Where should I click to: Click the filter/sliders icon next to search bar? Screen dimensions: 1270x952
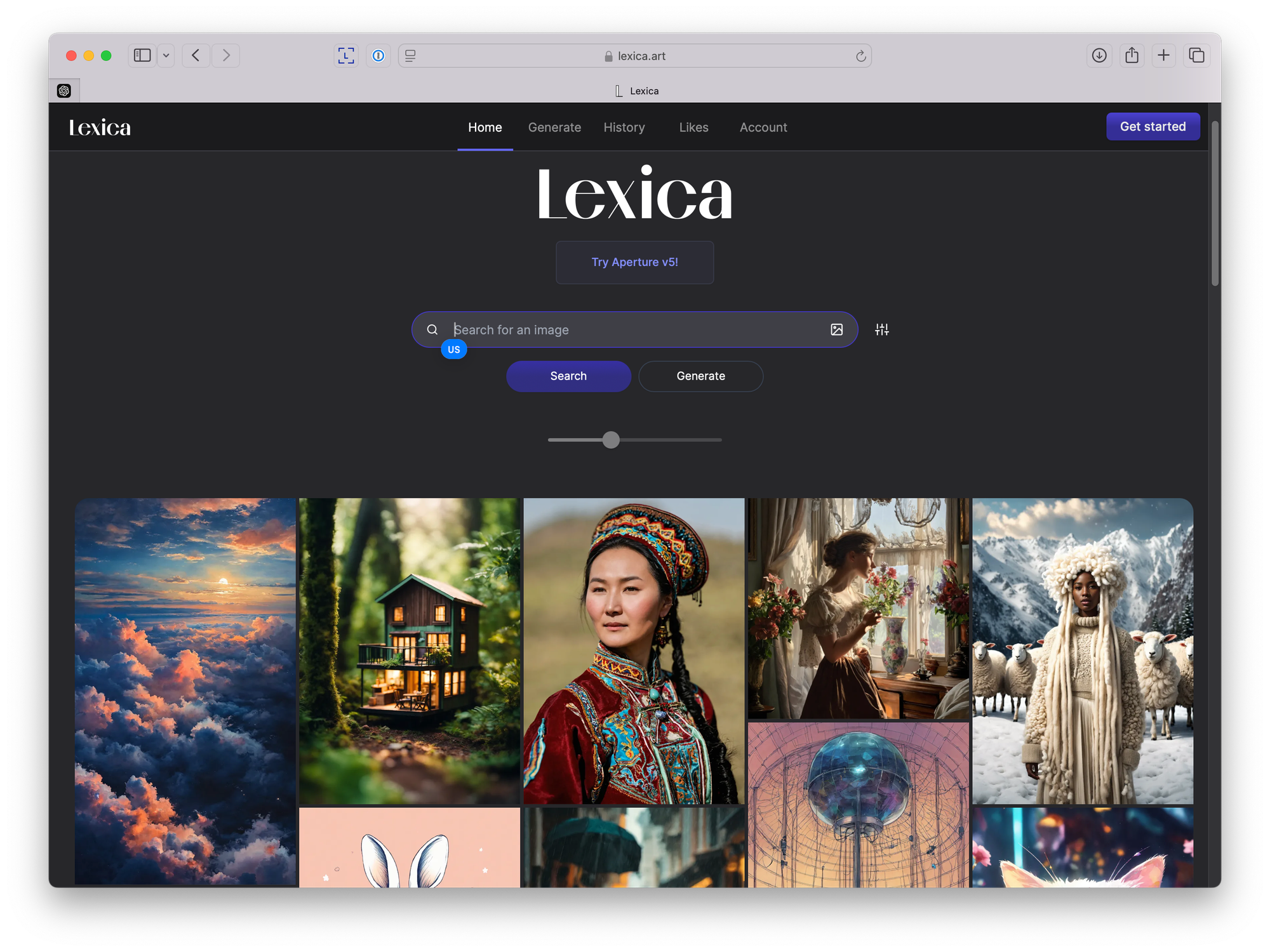tap(882, 330)
